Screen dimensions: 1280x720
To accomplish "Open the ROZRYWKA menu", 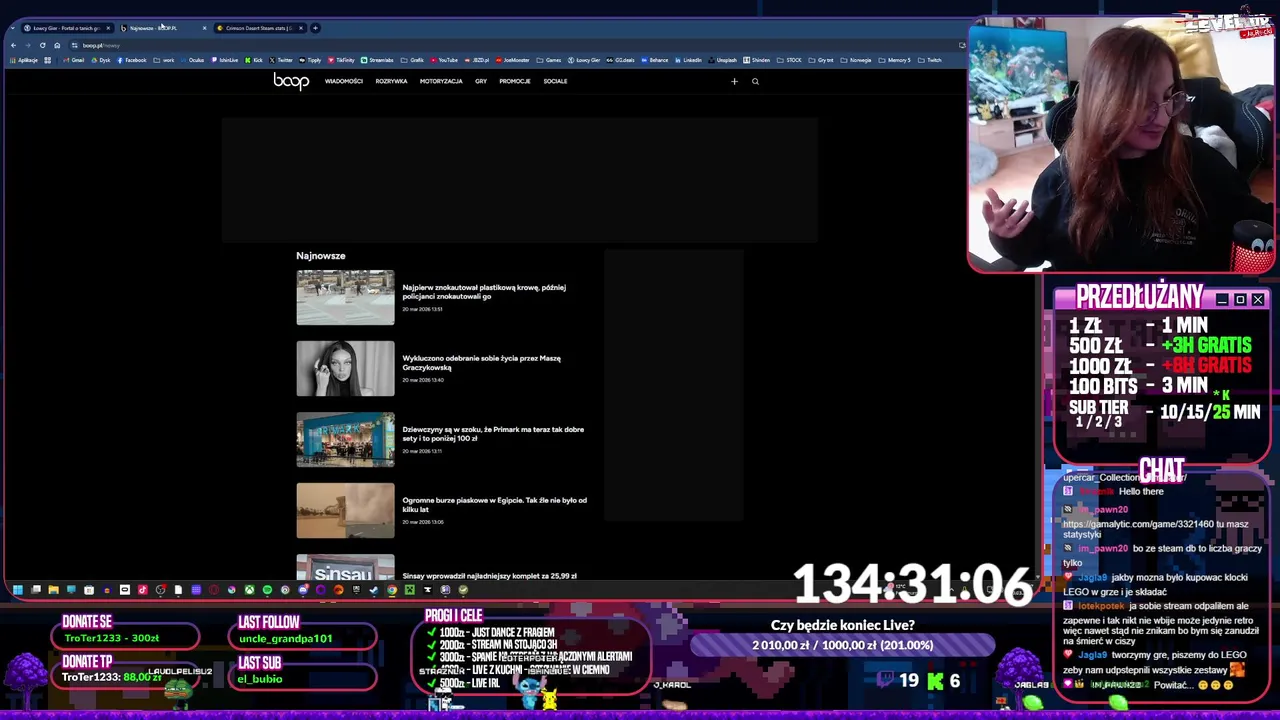I will click(x=391, y=81).
